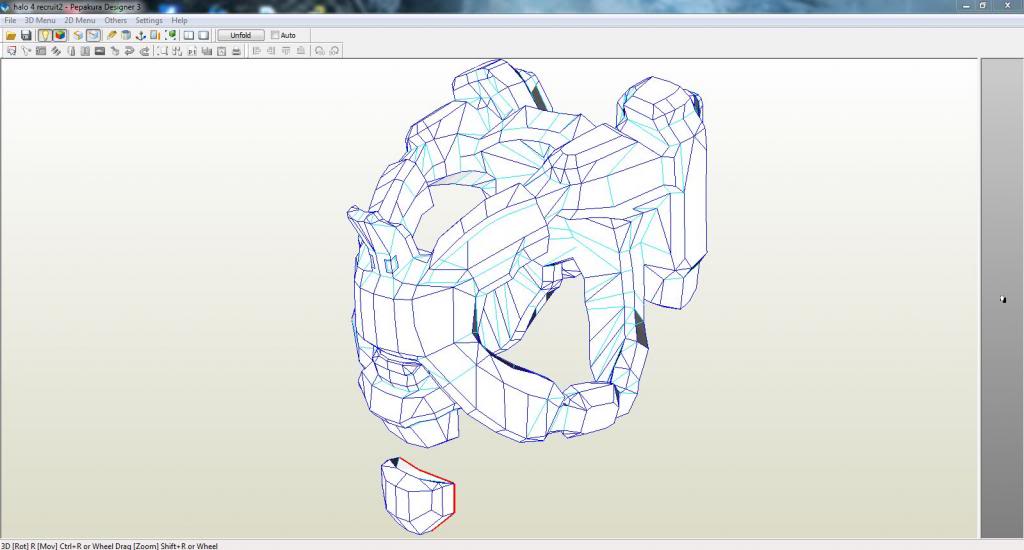Open the Help menu
Screen dimensions: 1024x550
[179, 20]
